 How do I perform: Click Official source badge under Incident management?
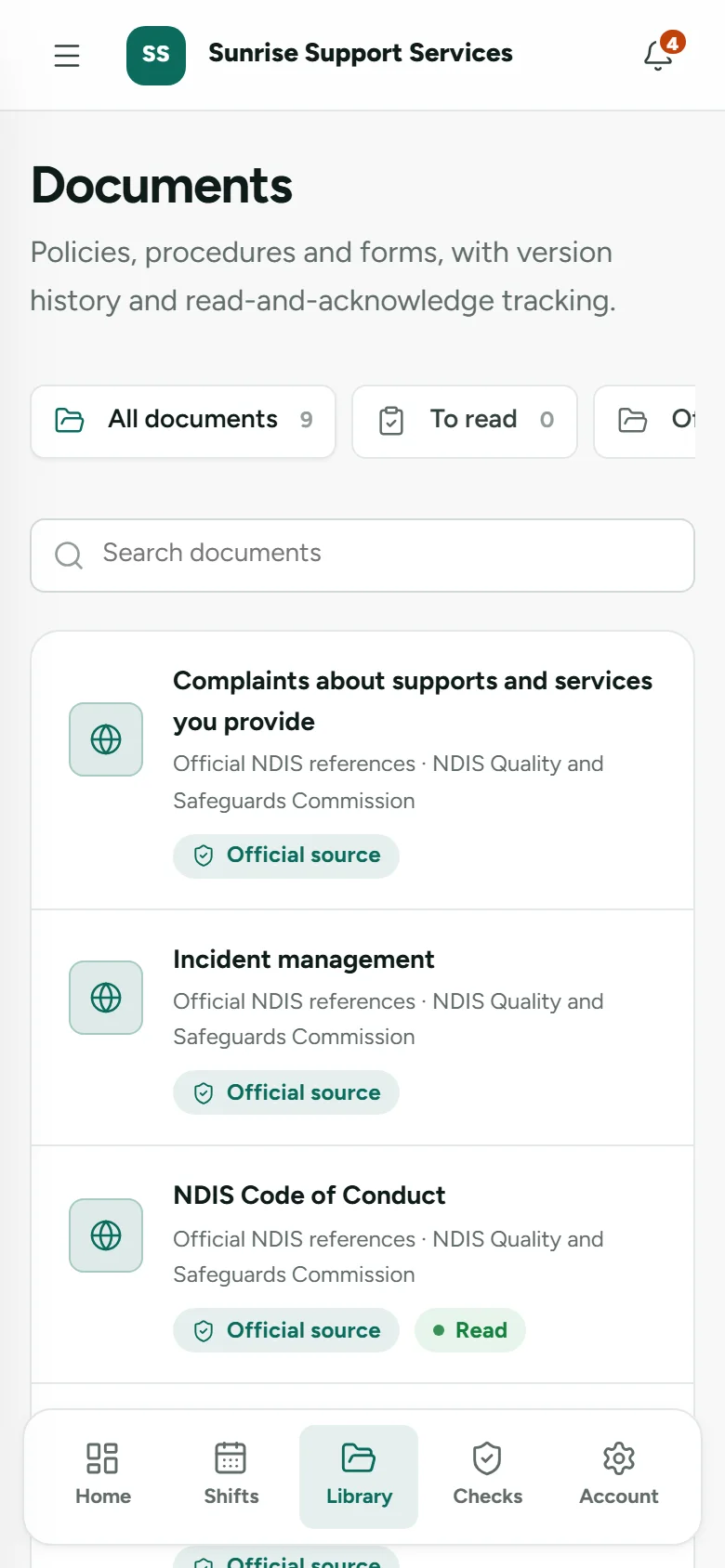click(x=286, y=1092)
